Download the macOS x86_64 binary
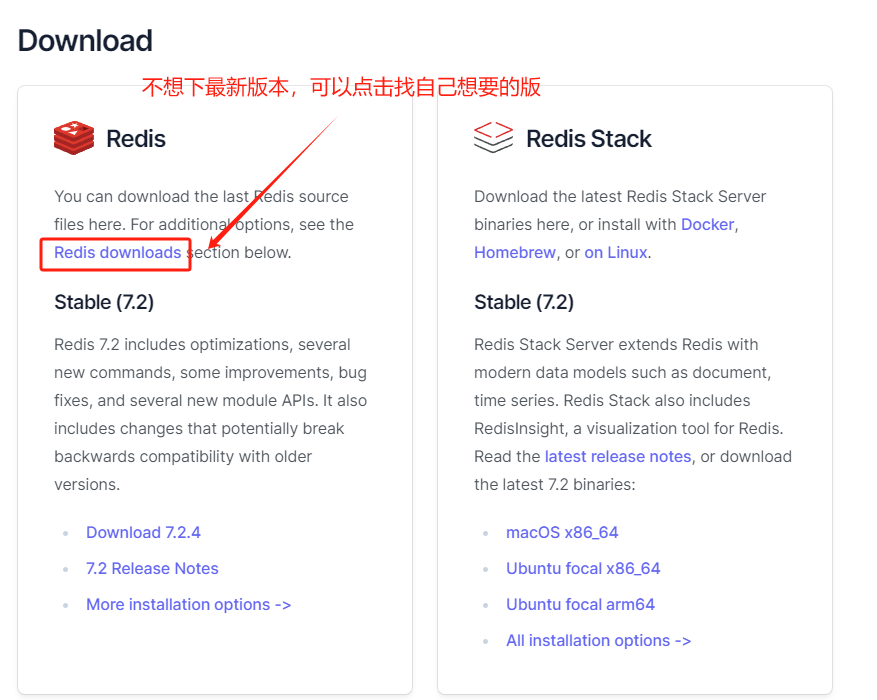This screenshot has width=877, height=700. 562,532
